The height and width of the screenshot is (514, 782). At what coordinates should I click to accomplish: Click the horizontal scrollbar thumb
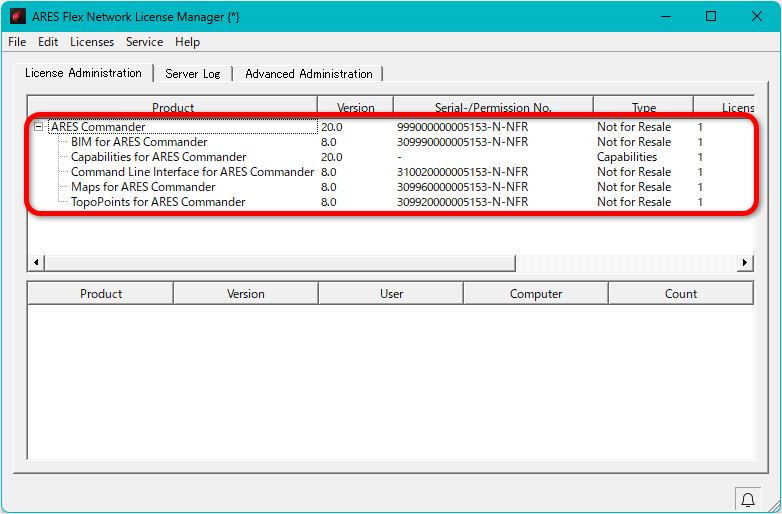click(280, 262)
